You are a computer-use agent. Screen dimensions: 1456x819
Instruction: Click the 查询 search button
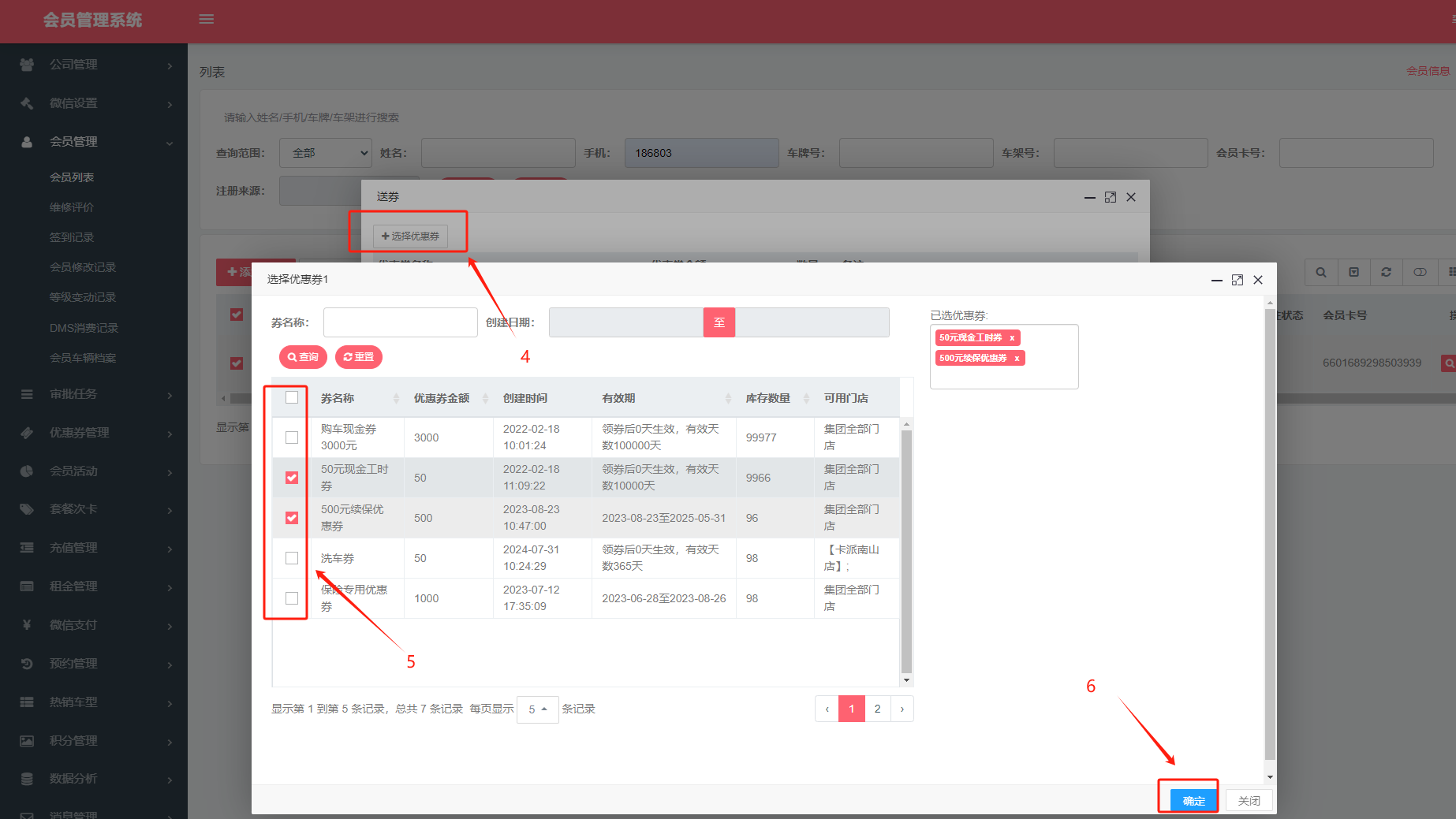tap(303, 357)
